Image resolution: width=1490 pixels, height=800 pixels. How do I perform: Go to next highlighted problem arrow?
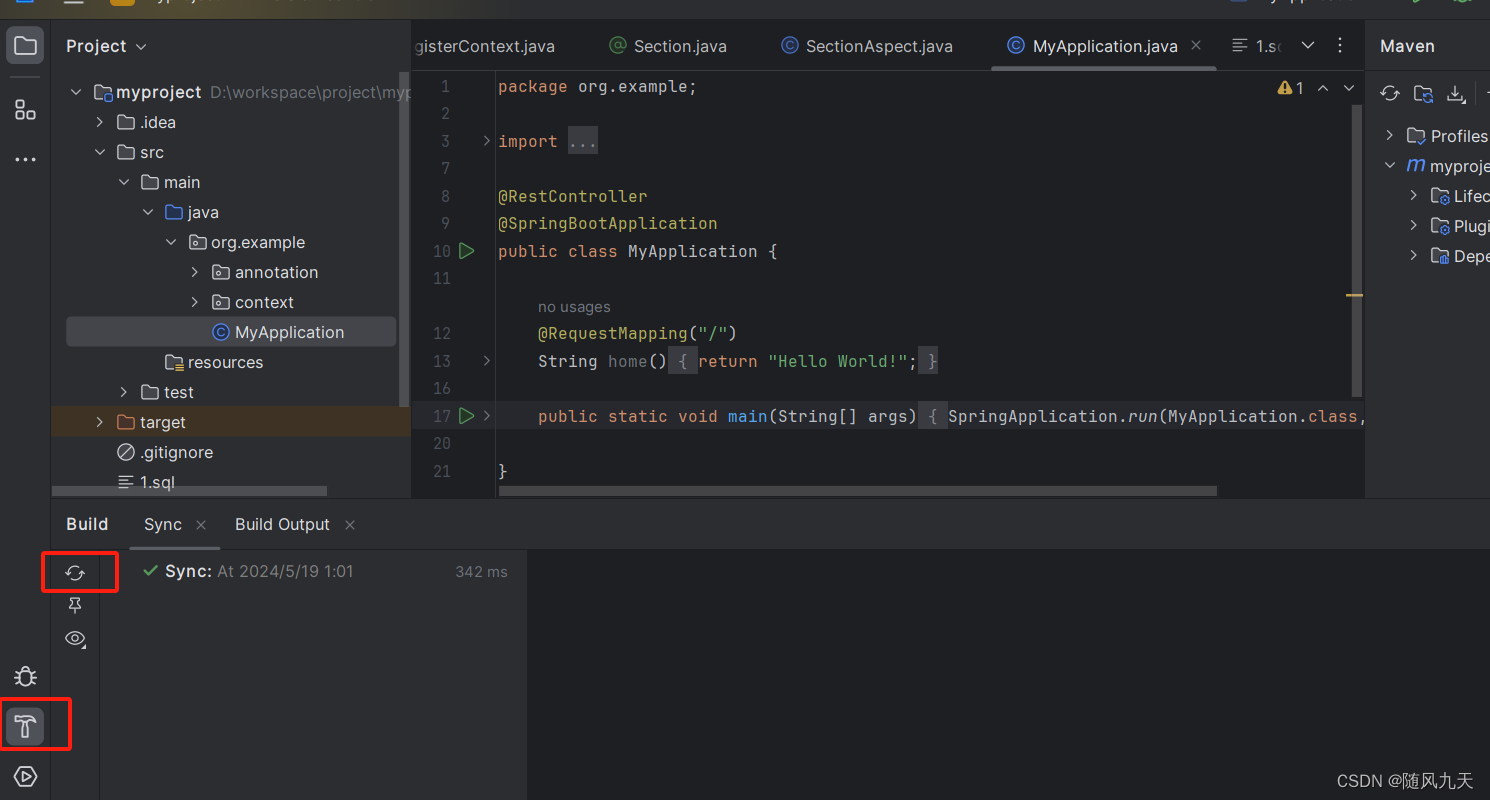click(1349, 88)
